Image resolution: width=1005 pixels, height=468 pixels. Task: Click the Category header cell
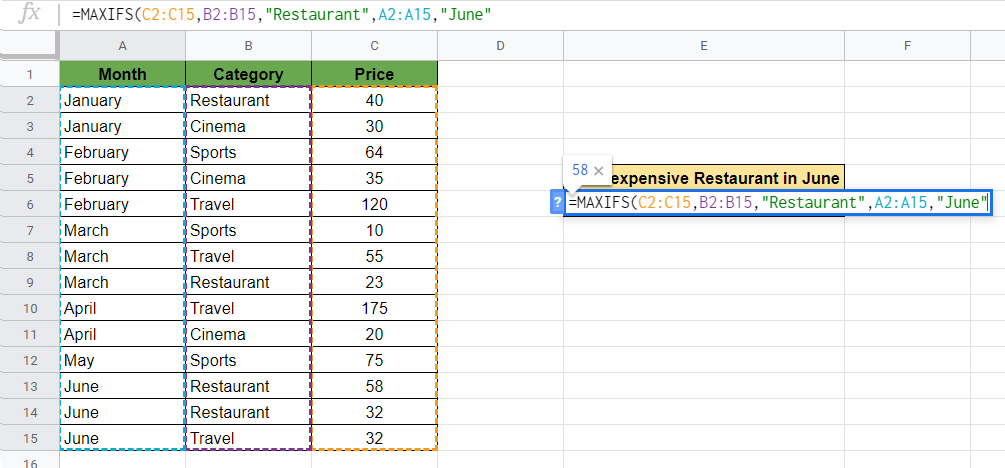pos(248,74)
